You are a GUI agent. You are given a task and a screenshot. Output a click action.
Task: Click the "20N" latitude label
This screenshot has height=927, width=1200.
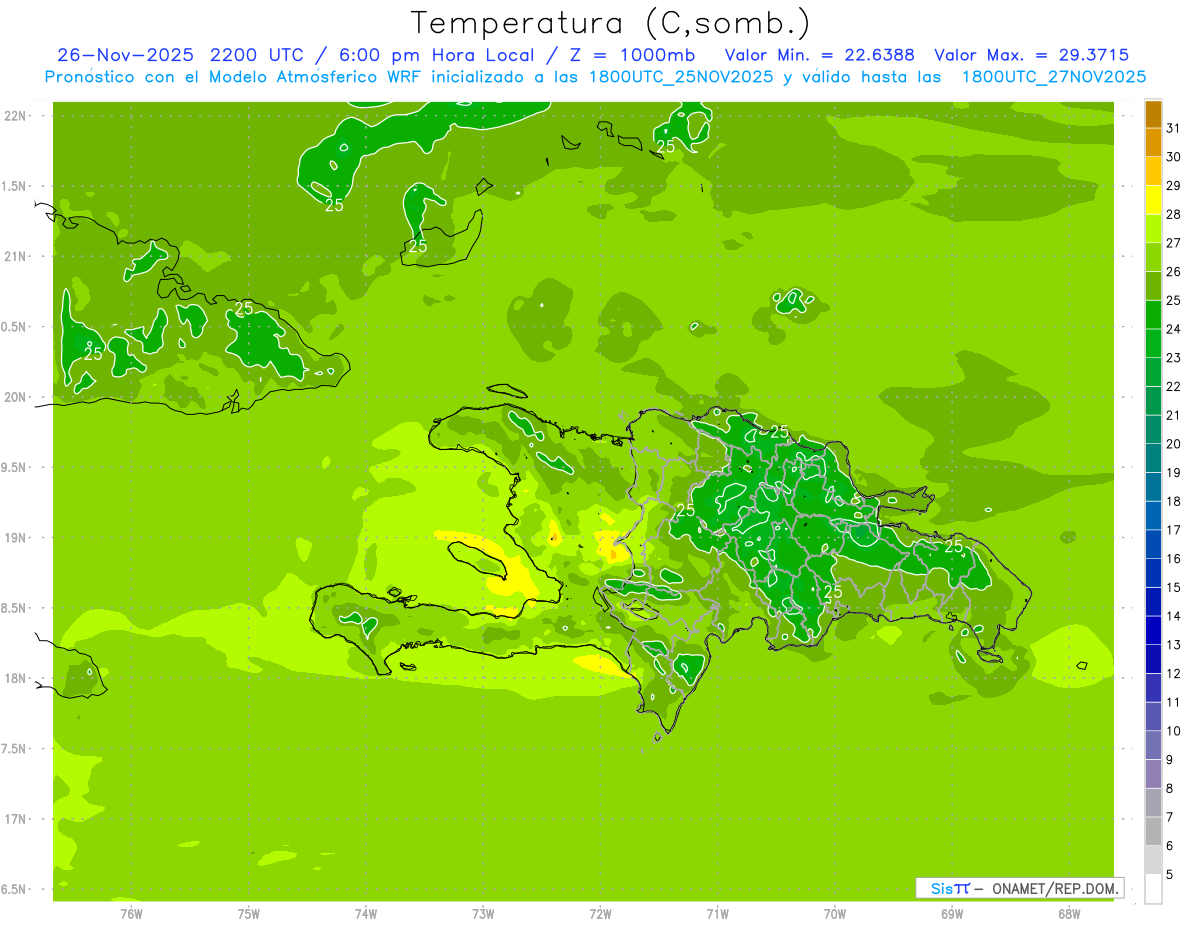14,398
